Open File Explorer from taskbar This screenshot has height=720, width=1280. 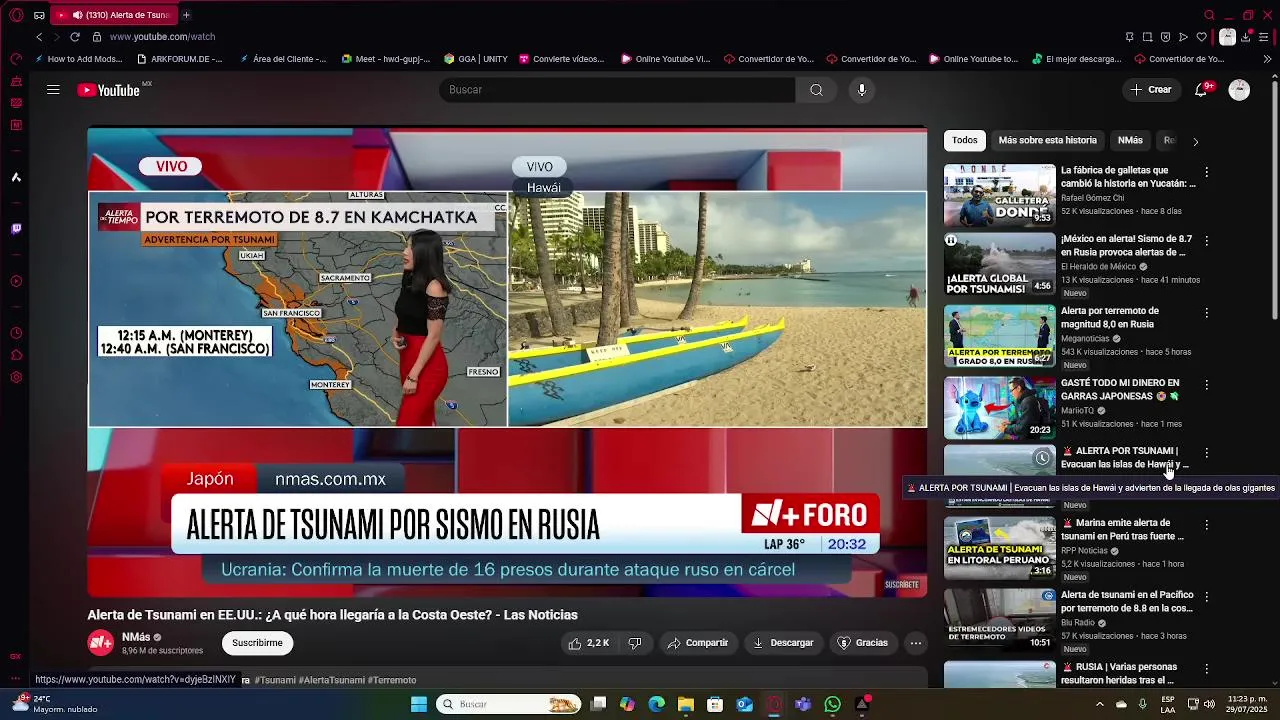(x=686, y=704)
